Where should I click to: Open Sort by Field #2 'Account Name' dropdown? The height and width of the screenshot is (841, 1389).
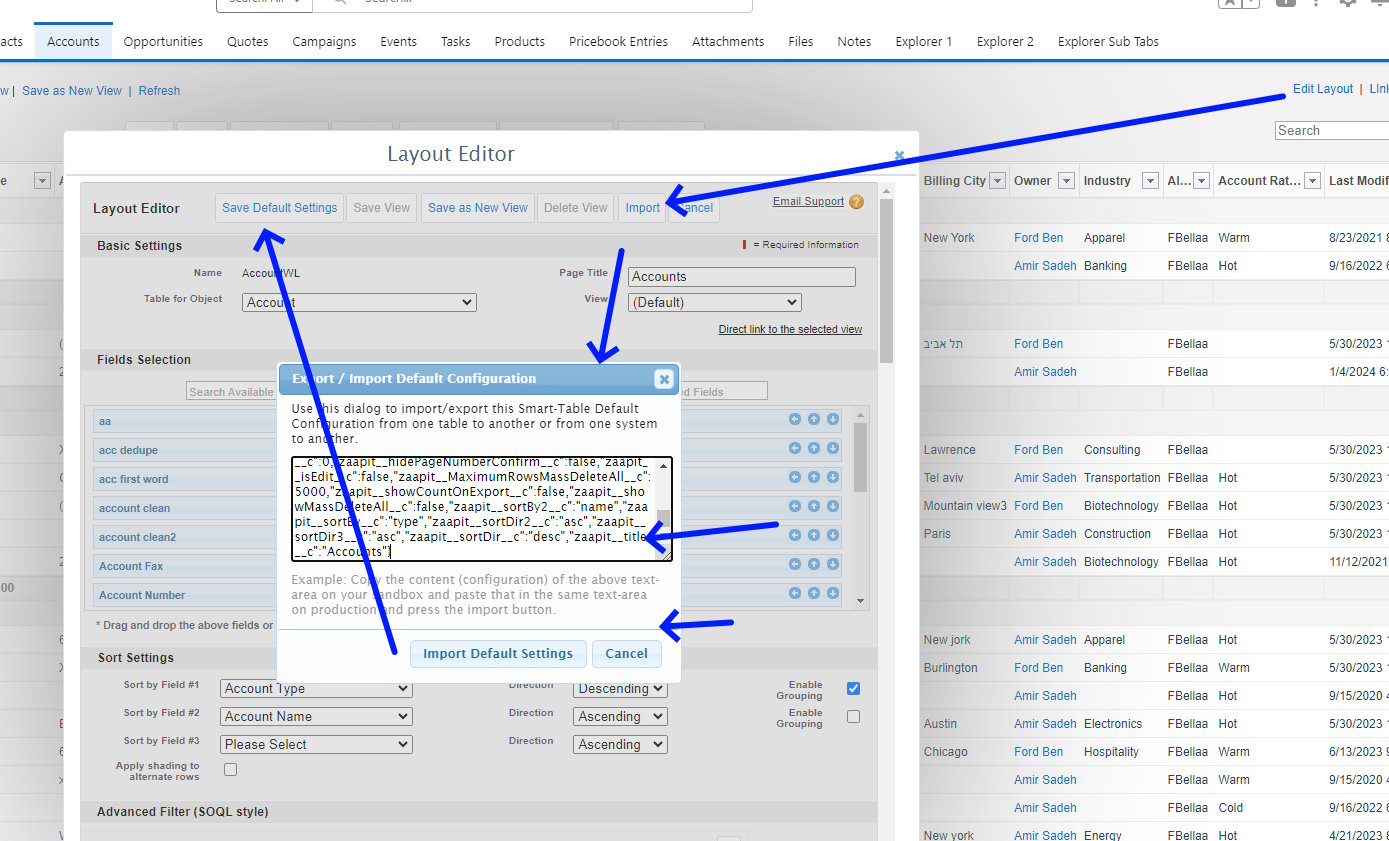(316, 716)
